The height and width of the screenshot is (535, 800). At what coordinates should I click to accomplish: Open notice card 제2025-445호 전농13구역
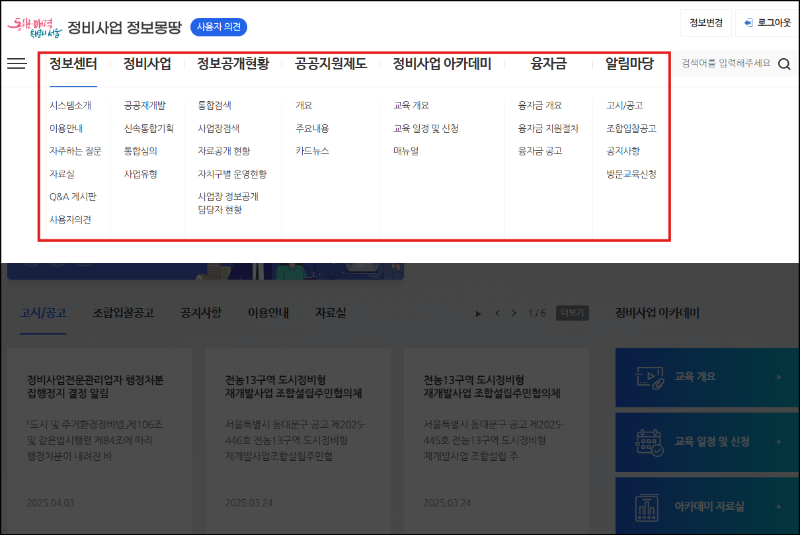[496, 441]
